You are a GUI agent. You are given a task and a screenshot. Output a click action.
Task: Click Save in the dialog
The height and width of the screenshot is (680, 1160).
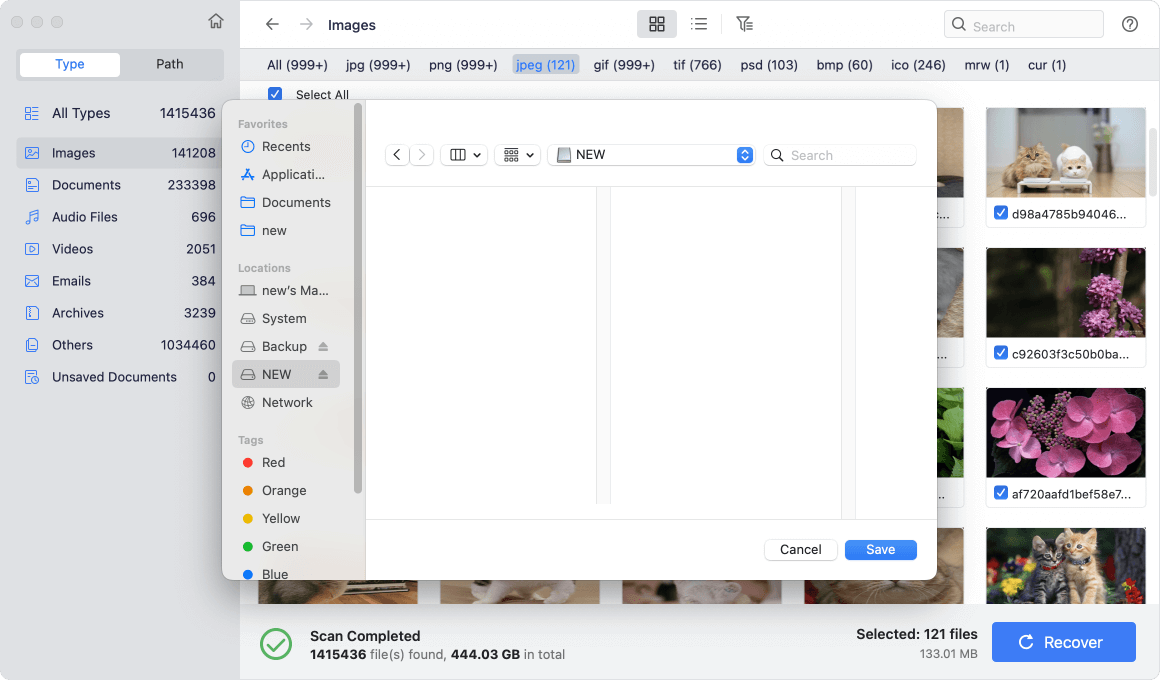point(879,549)
